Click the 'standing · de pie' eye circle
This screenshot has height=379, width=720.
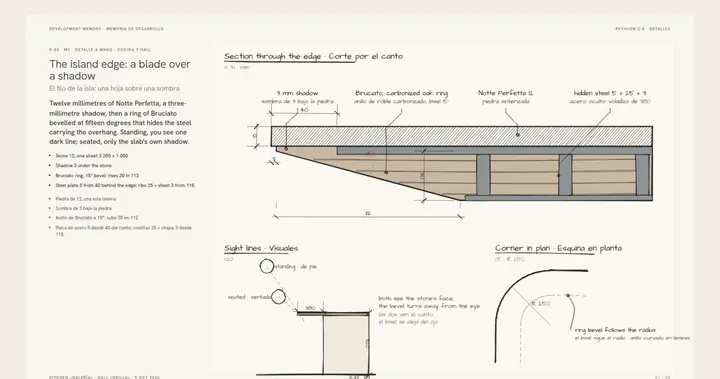click(267, 266)
